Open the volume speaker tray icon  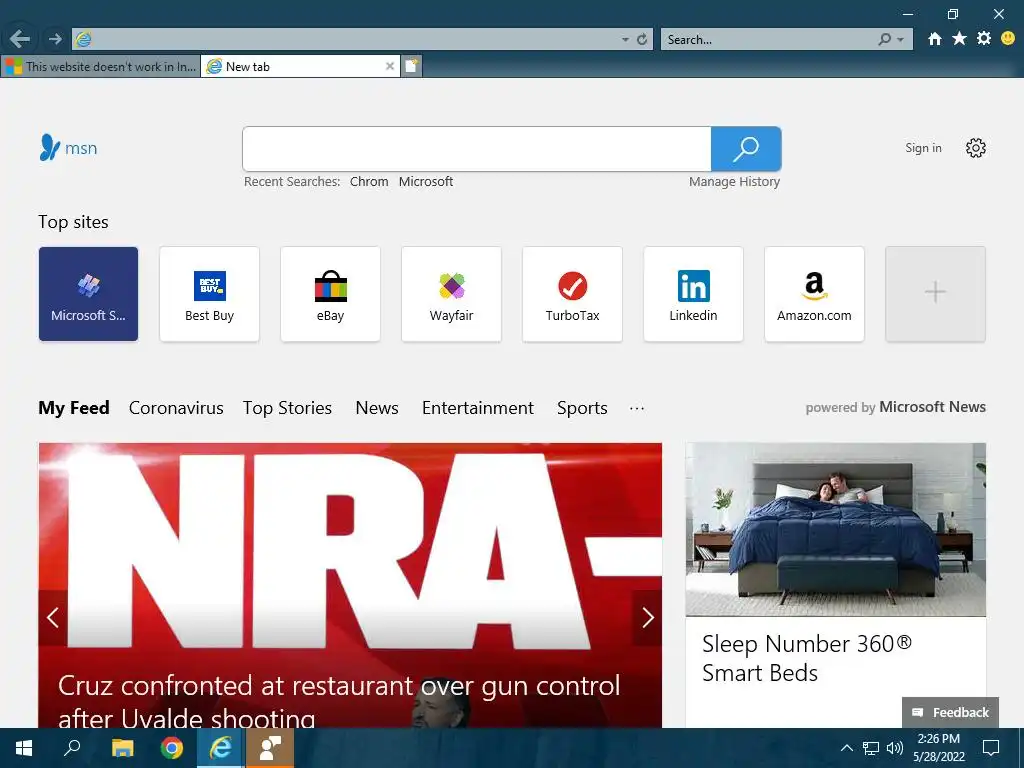pos(894,748)
